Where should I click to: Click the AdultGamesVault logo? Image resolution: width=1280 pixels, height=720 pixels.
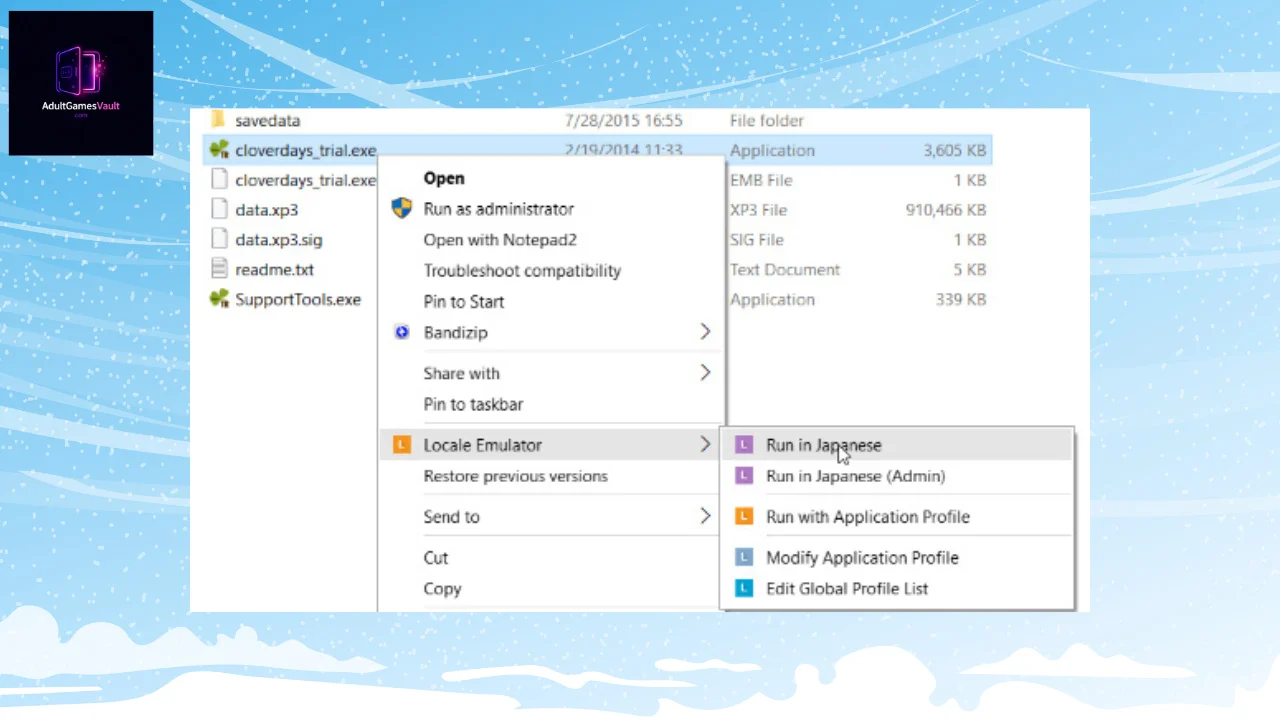[81, 83]
